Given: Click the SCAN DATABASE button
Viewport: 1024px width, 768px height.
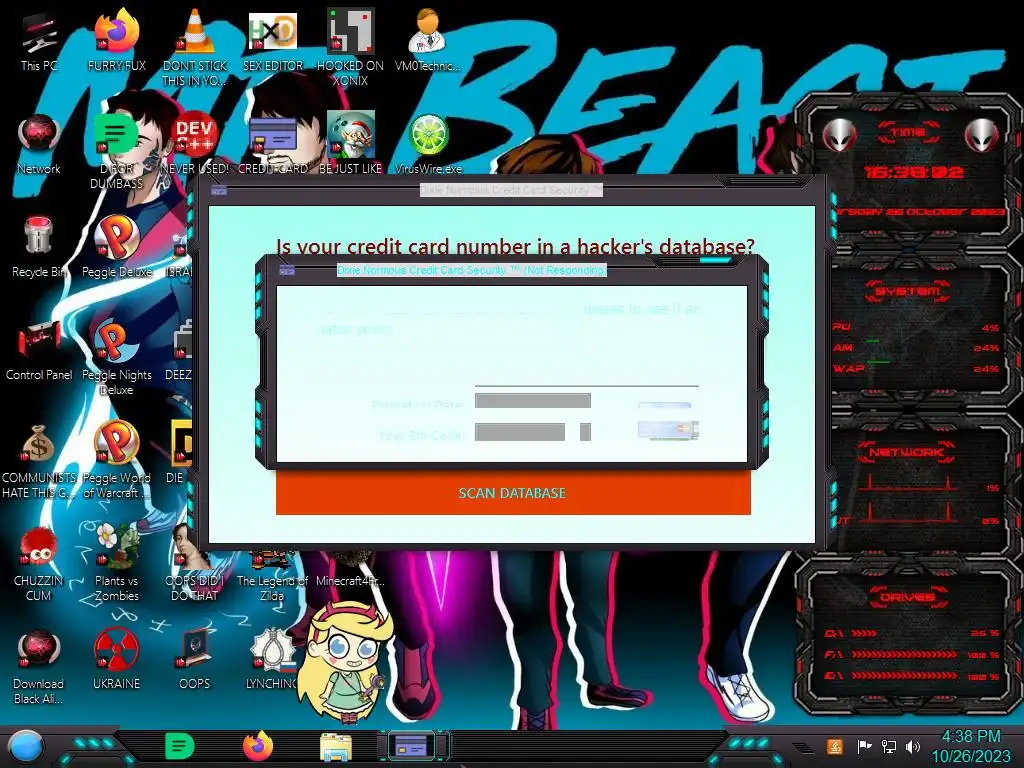Looking at the screenshot, I should 513,492.
